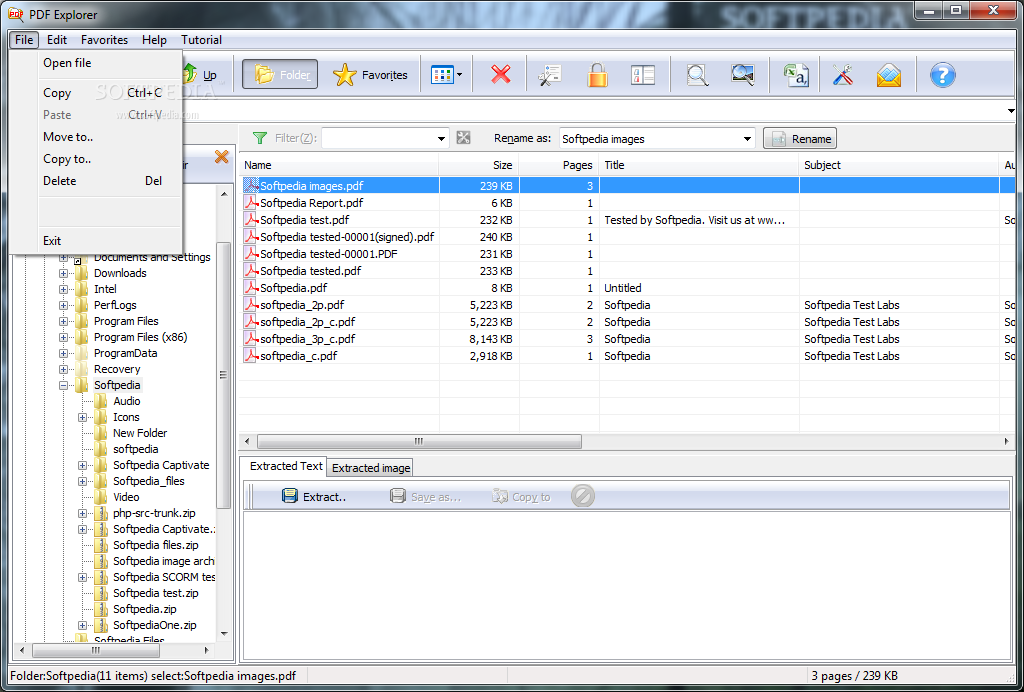Click the Extract.. button with the blue disk icon
The width and height of the screenshot is (1024, 692).
pyautogui.click(x=314, y=497)
